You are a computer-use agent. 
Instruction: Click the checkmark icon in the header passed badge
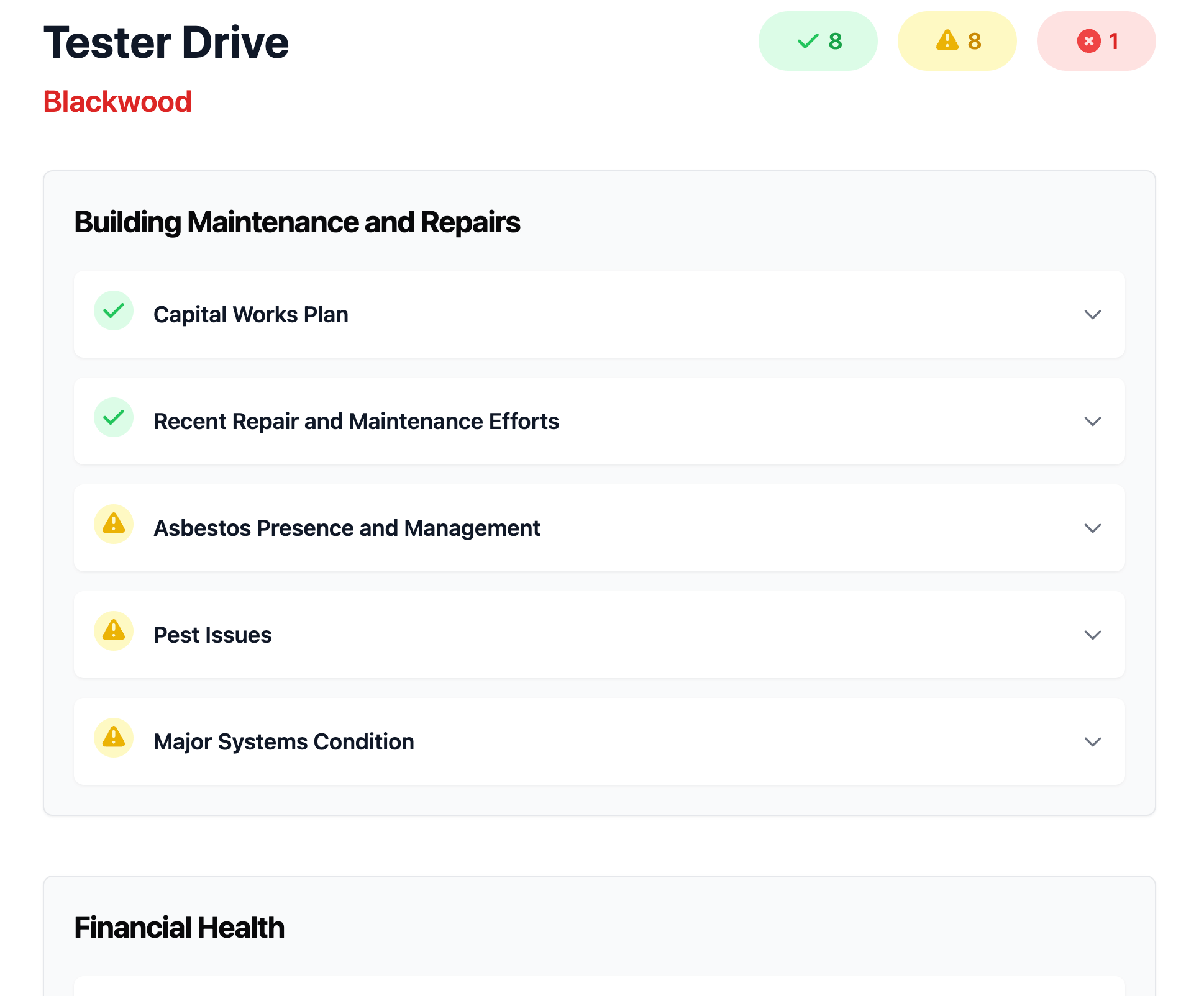[x=808, y=41]
